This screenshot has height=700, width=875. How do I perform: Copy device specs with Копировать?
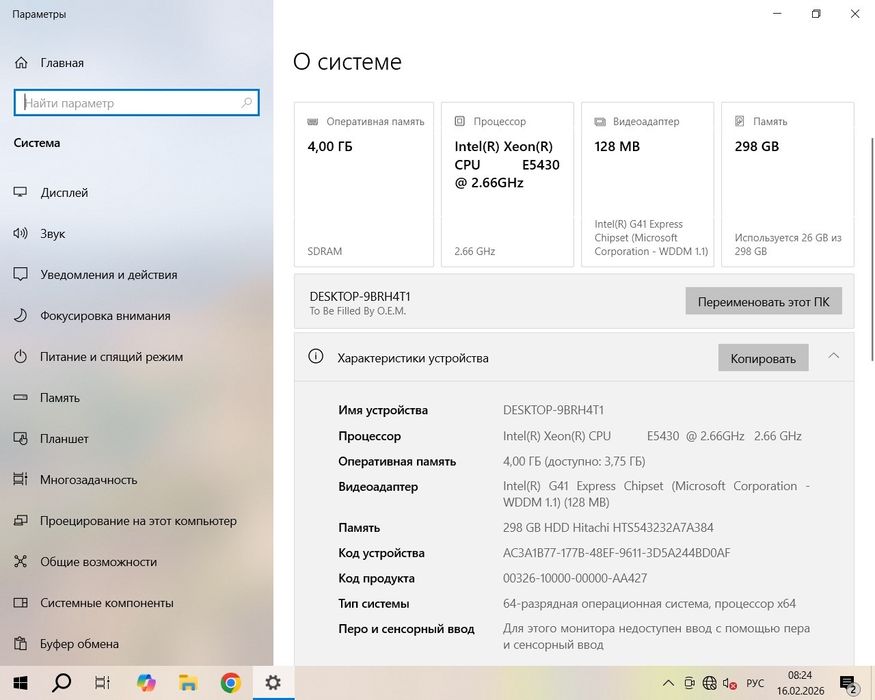click(x=763, y=358)
